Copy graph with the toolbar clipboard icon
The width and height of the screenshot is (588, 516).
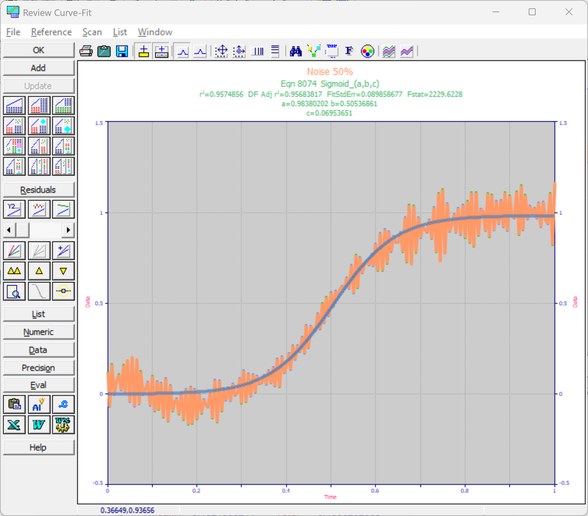[104, 51]
